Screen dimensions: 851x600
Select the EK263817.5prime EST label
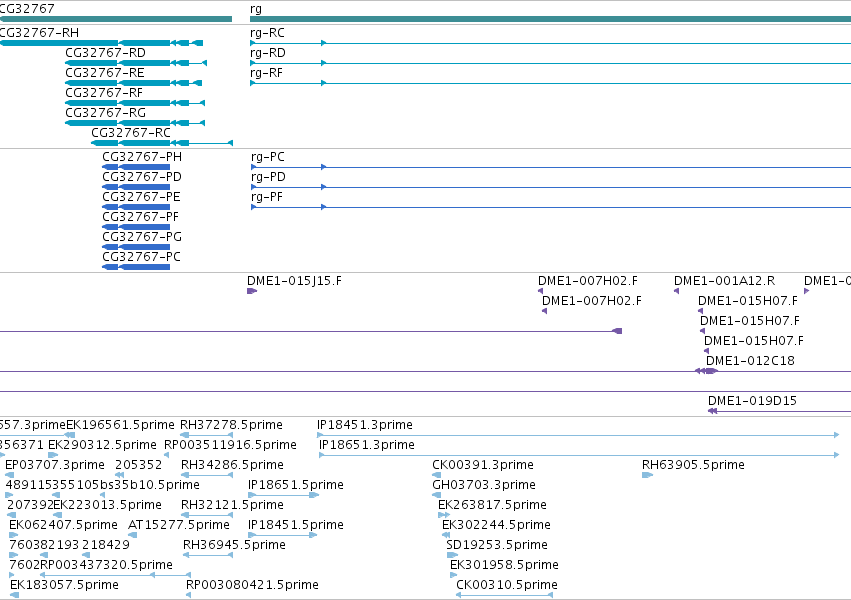click(492, 505)
